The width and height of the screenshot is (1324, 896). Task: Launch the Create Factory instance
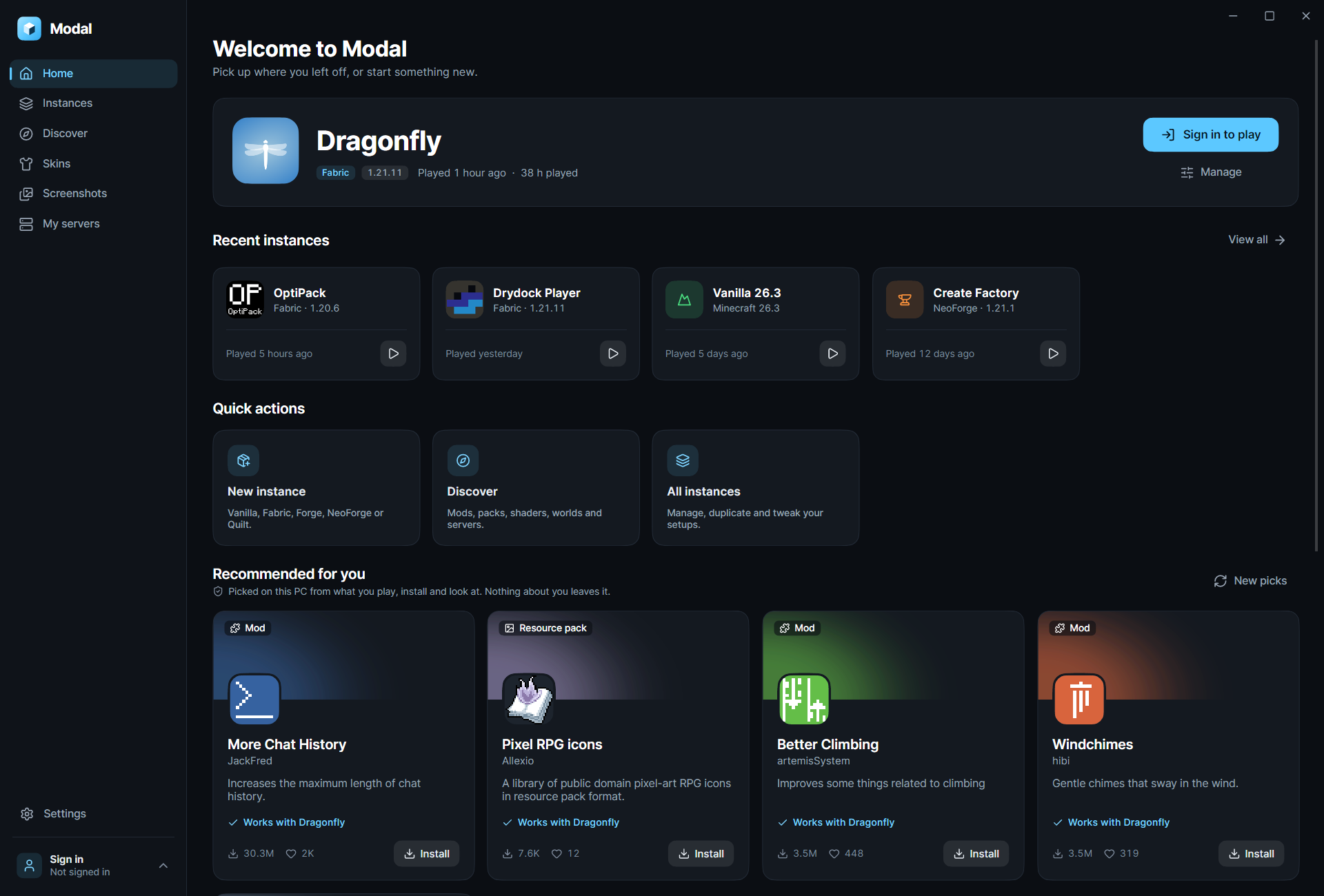[1053, 354]
